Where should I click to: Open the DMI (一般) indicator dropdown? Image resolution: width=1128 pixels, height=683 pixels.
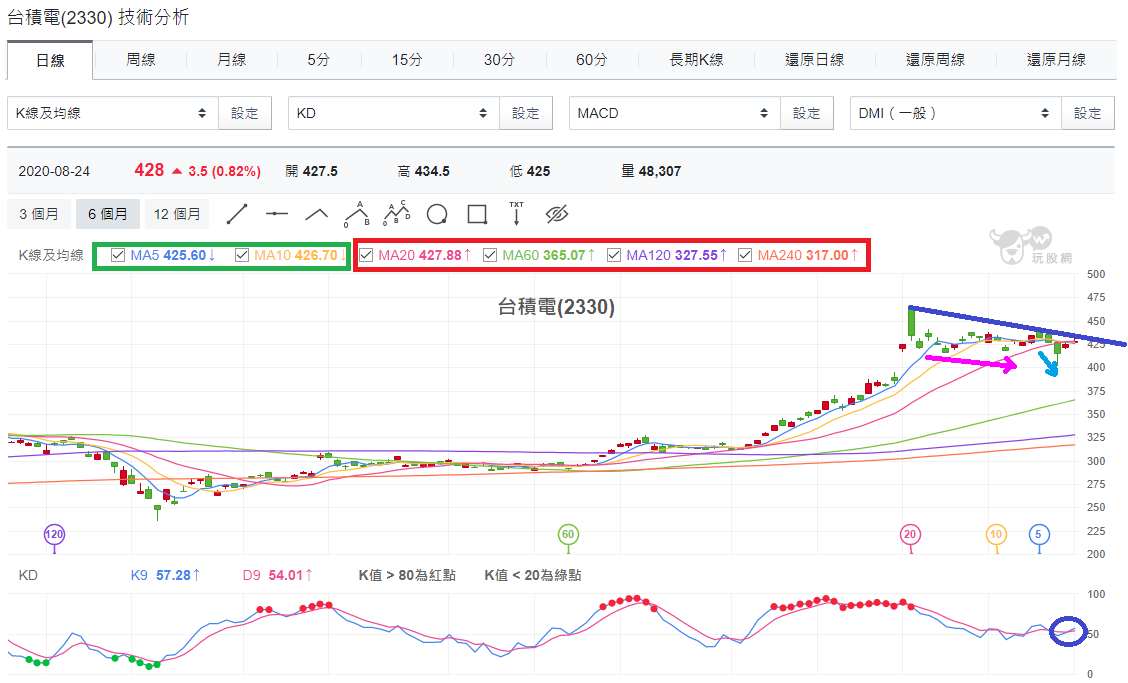coord(956,113)
